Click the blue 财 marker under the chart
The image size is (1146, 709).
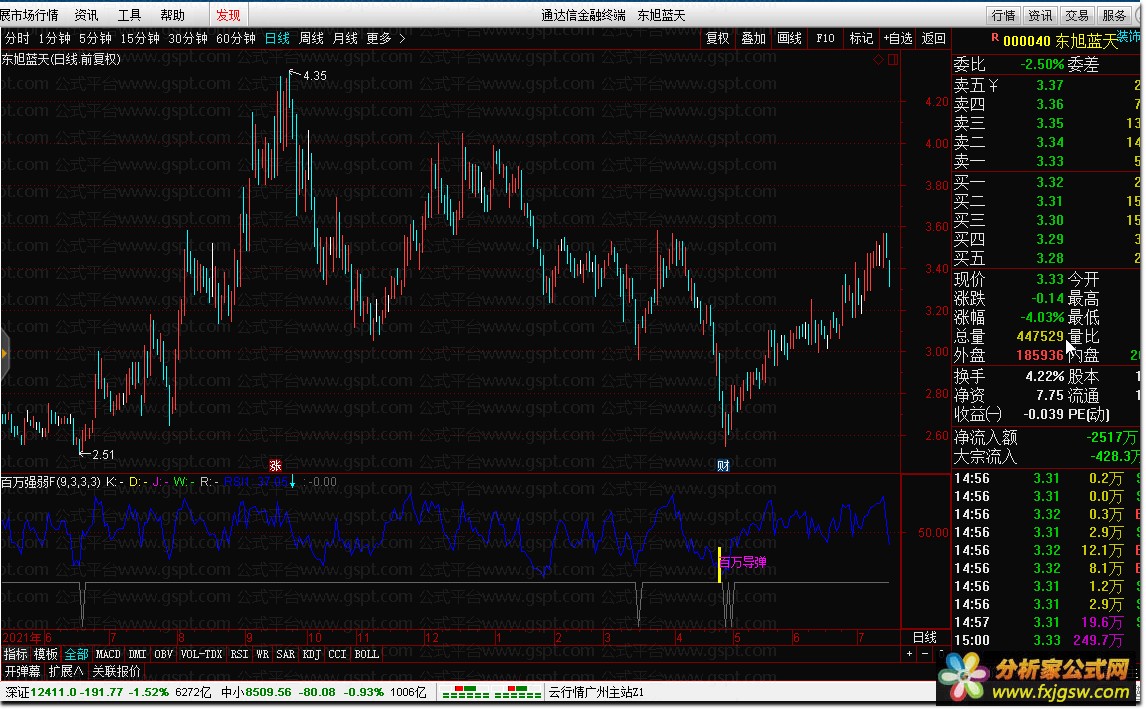coord(723,466)
